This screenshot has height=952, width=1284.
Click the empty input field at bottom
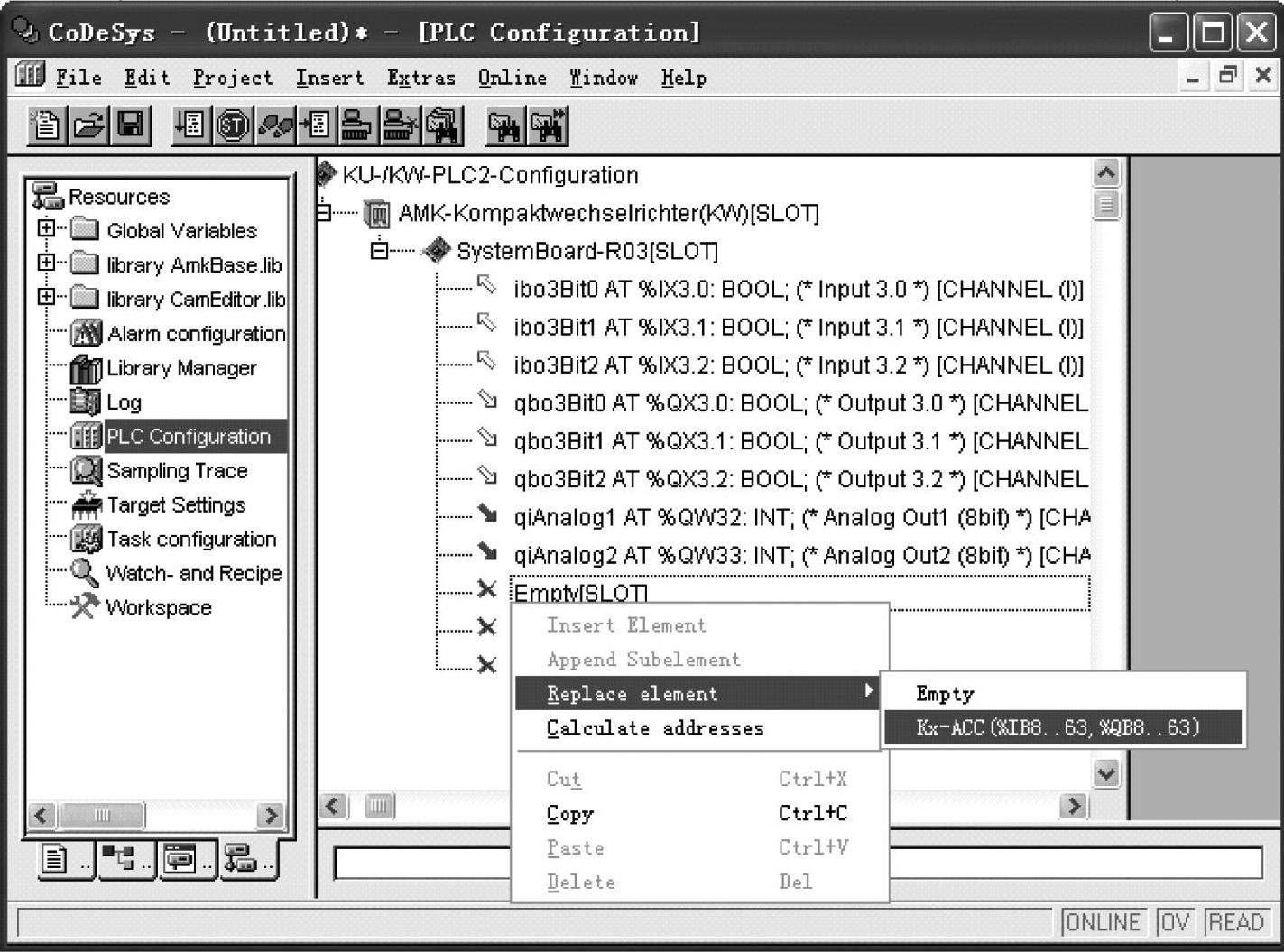coord(1074,864)
